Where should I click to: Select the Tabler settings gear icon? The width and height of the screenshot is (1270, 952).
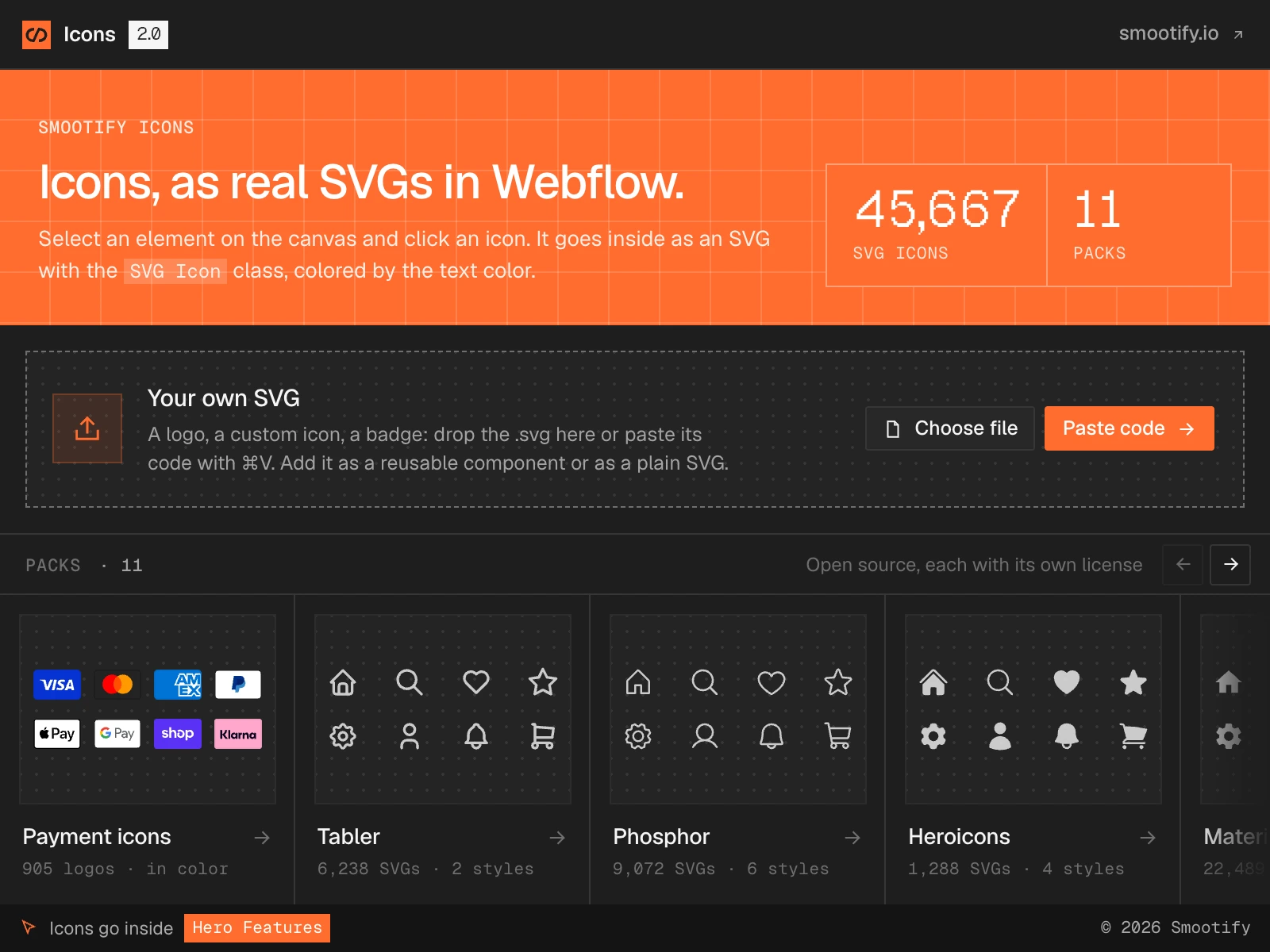pyautogui.click(x=343, y=736)
